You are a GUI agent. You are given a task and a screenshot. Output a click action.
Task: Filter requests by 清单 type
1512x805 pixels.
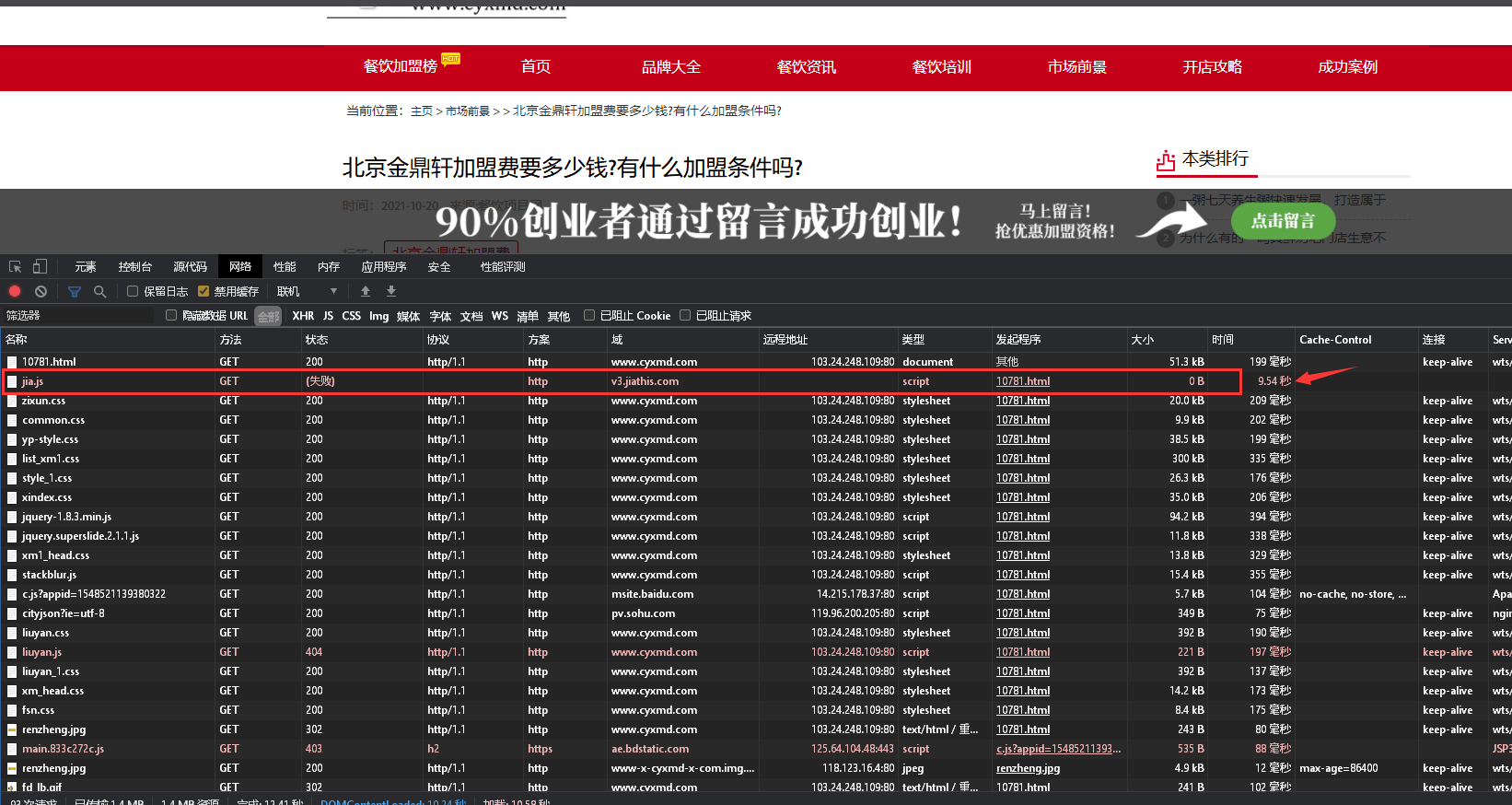click(x=528, y=316)
